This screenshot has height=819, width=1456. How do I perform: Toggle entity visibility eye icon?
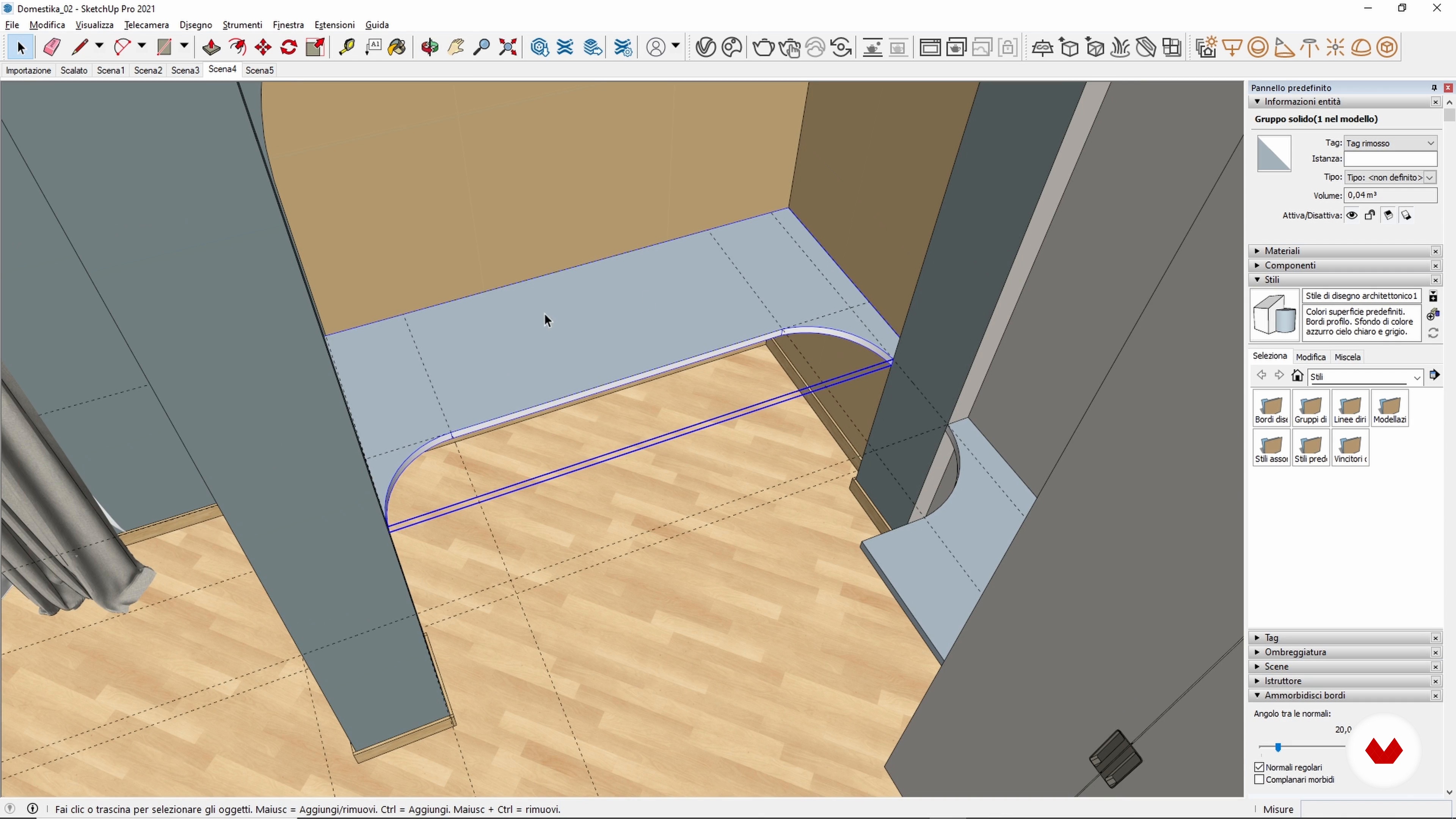pyautogui.click(x=1352, y=215)
